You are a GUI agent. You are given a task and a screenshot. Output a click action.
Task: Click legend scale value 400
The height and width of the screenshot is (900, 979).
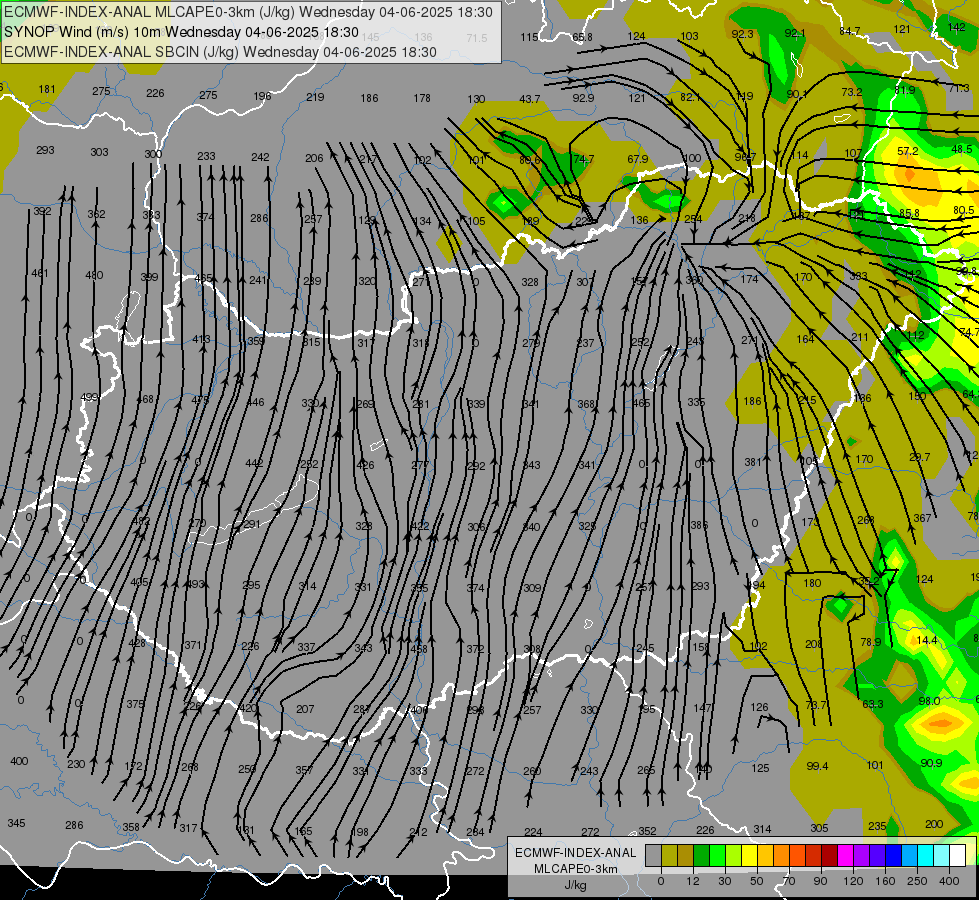949,881
